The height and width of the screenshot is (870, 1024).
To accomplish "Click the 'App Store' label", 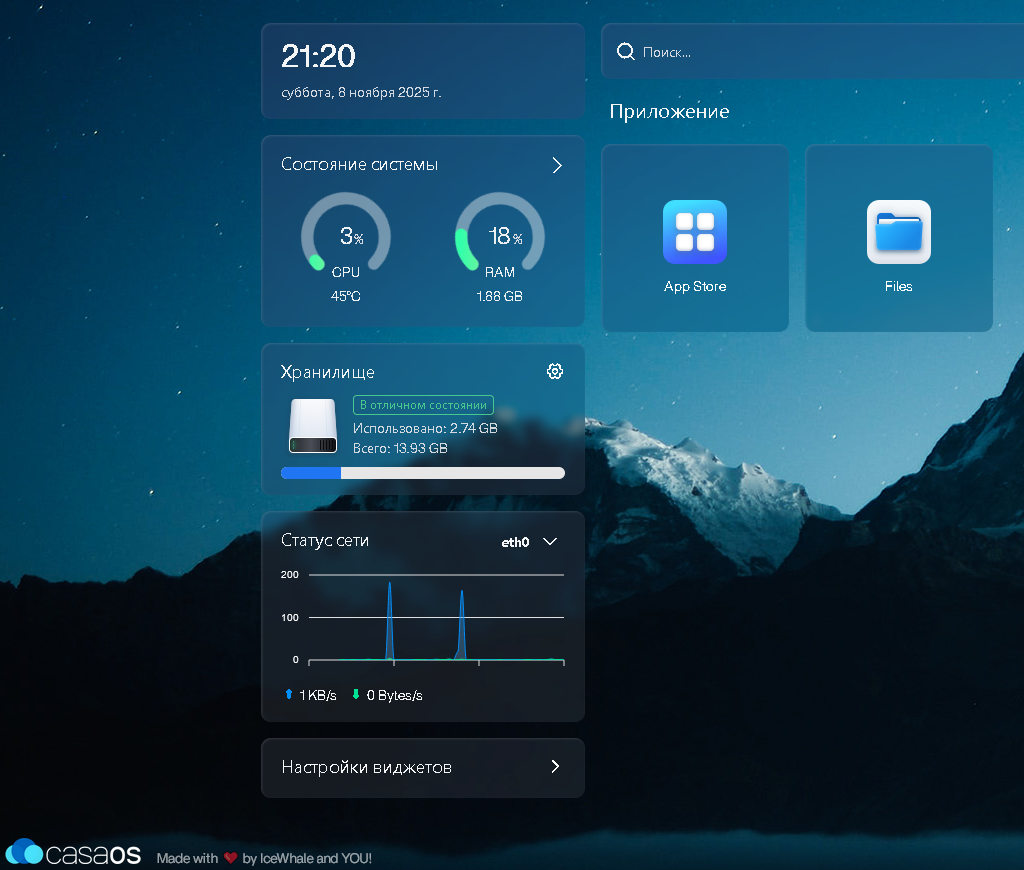I will tap(695, 286).
